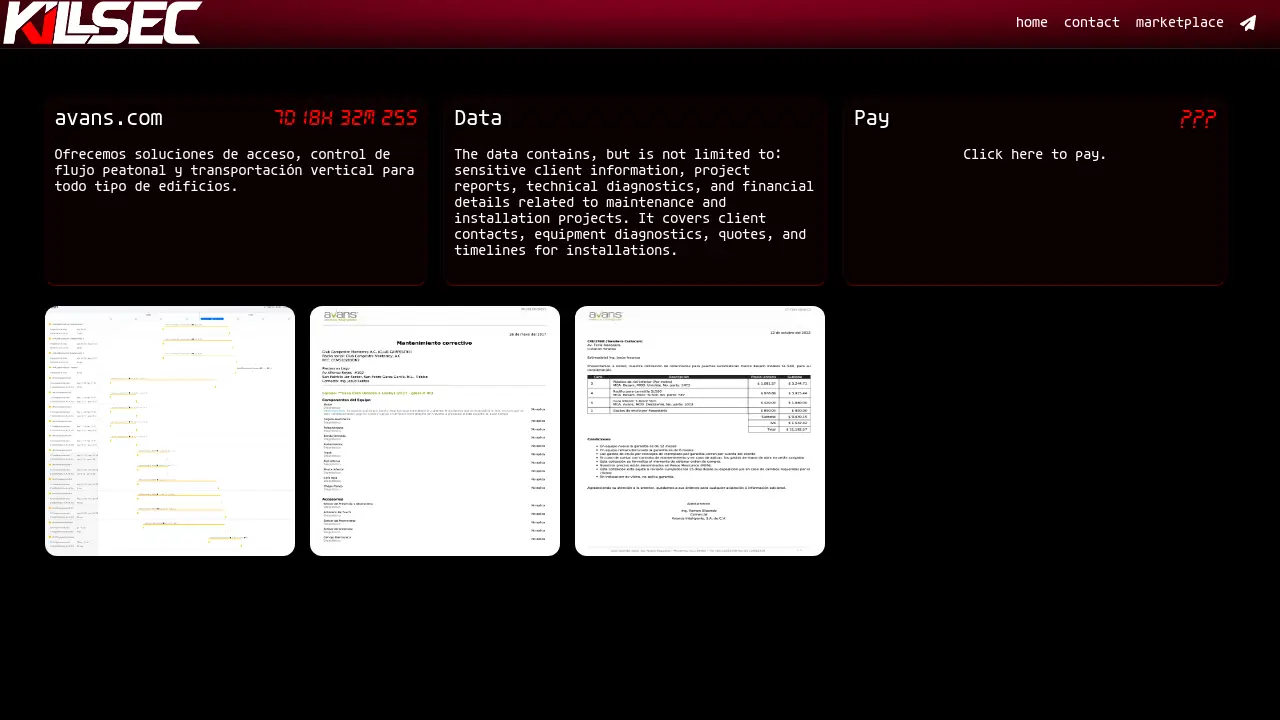1280x720 pixels.
Task: Navigate to the marketplace section
Action: point(1179,23)
